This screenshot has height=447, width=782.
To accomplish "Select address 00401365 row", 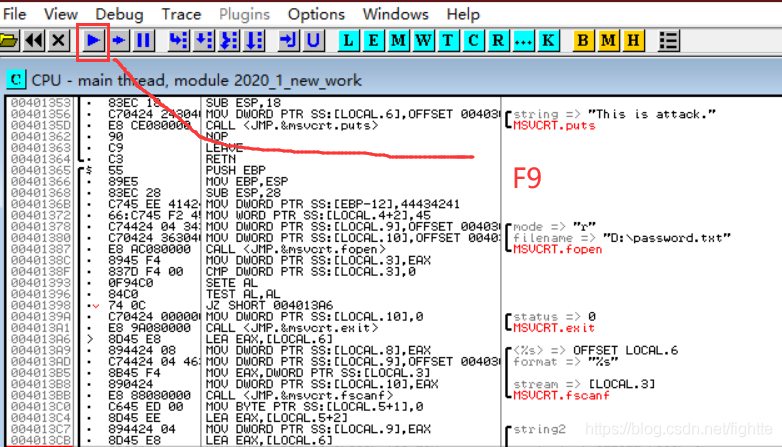I will (41, 170).
